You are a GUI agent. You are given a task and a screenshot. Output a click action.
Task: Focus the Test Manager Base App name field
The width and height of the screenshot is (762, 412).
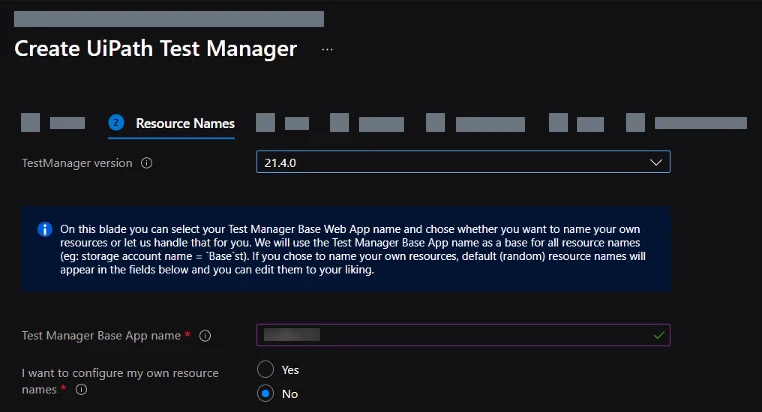pyautogui.click(x=463, y=335)
